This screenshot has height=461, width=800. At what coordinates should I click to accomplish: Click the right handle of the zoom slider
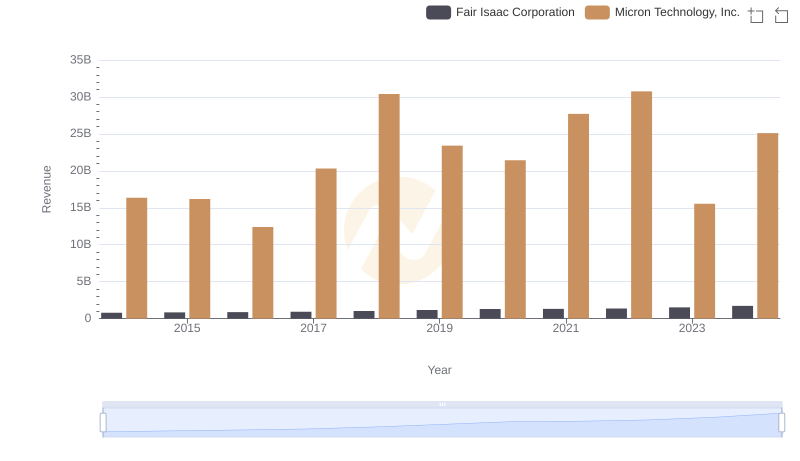(x=781, y=423)
